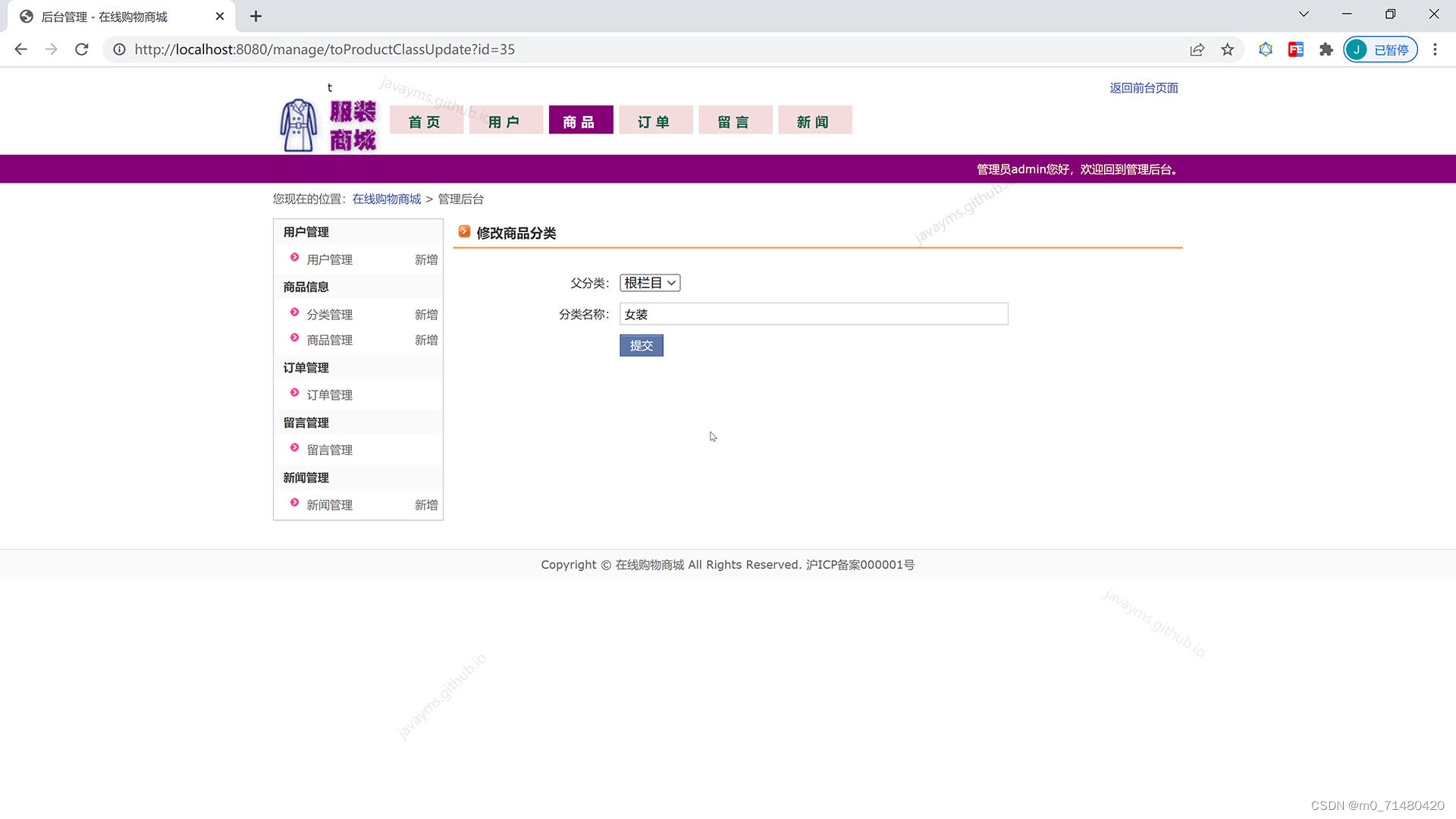
Task: Open the 商品 navigation tab
Action: point(581,121)
